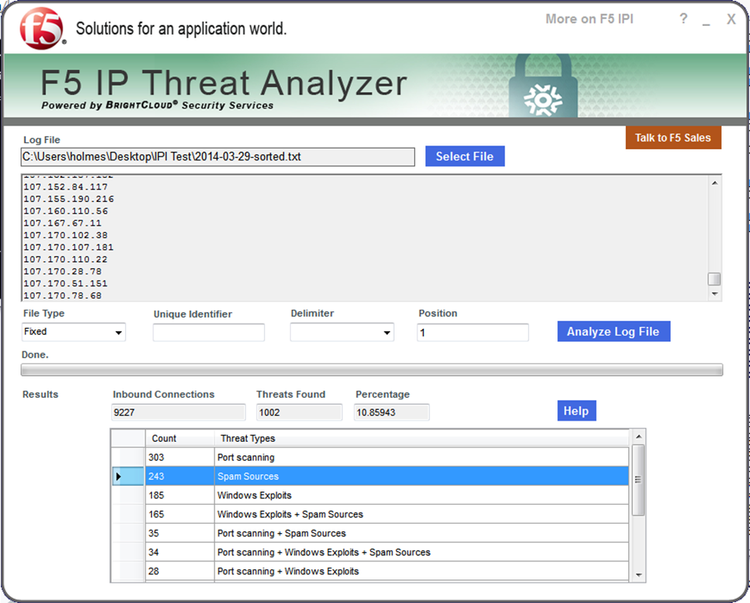The image size is (750, 603).
Task: Click the Select File button
Action: click(465, 156)
